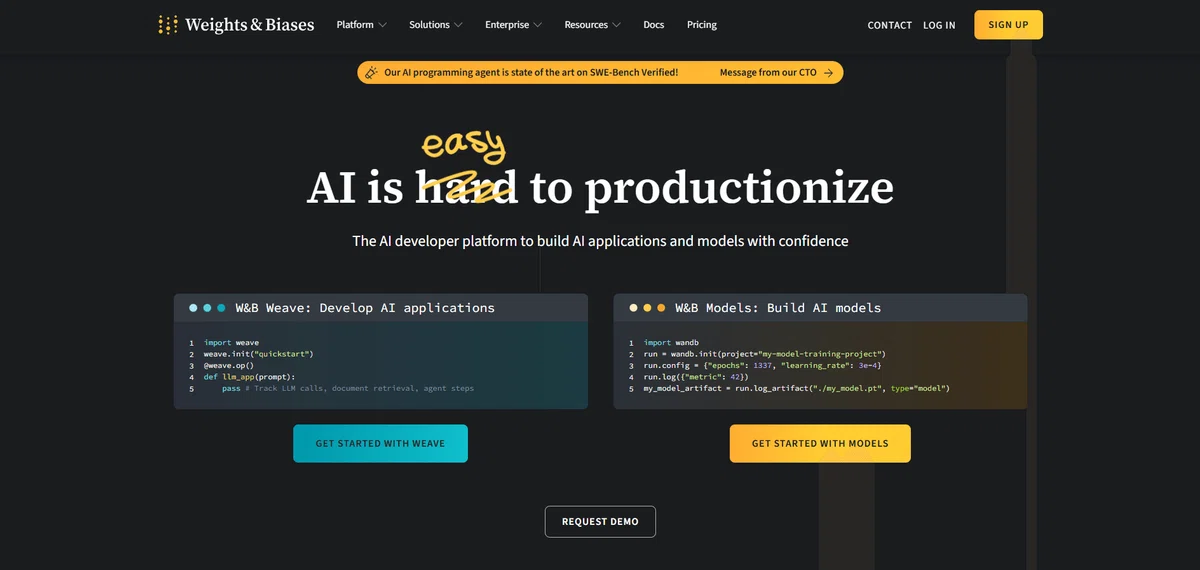Screen dimensions: 1200x570
Task: Click the 'import wandb' code line
Action: (669, 343)
